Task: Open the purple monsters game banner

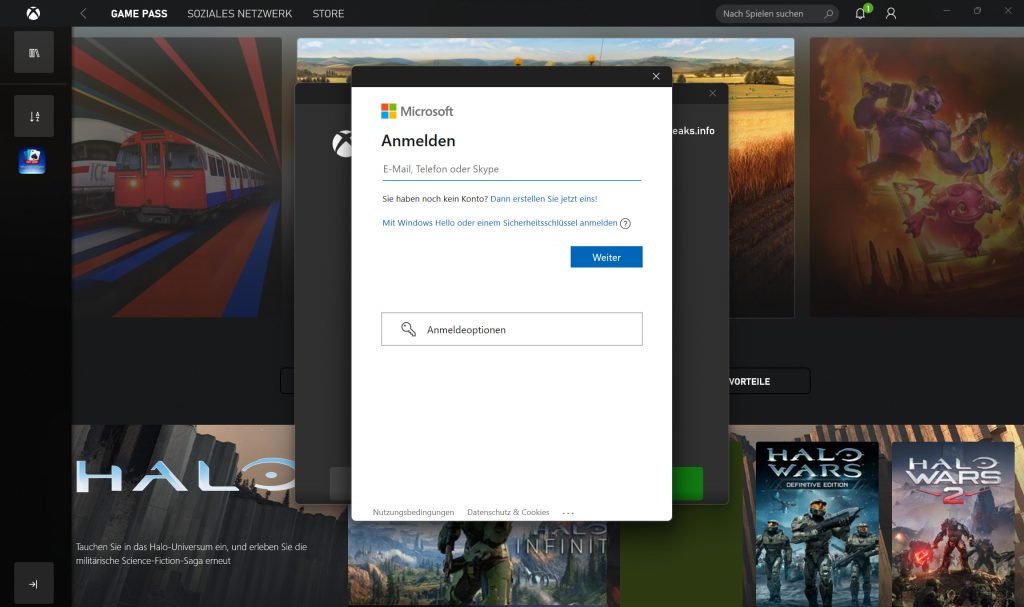Action: tap(916, 177)
